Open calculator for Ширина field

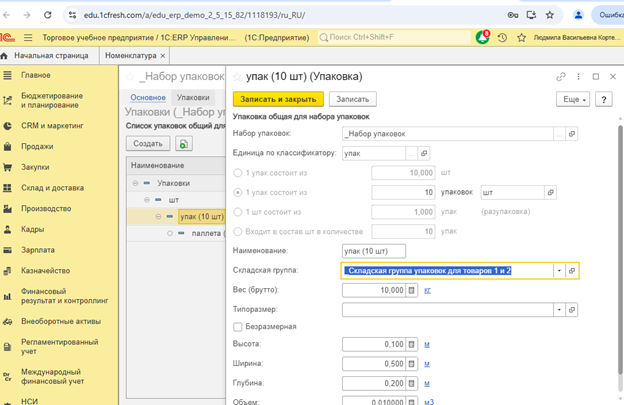click(x=411, y=364)
